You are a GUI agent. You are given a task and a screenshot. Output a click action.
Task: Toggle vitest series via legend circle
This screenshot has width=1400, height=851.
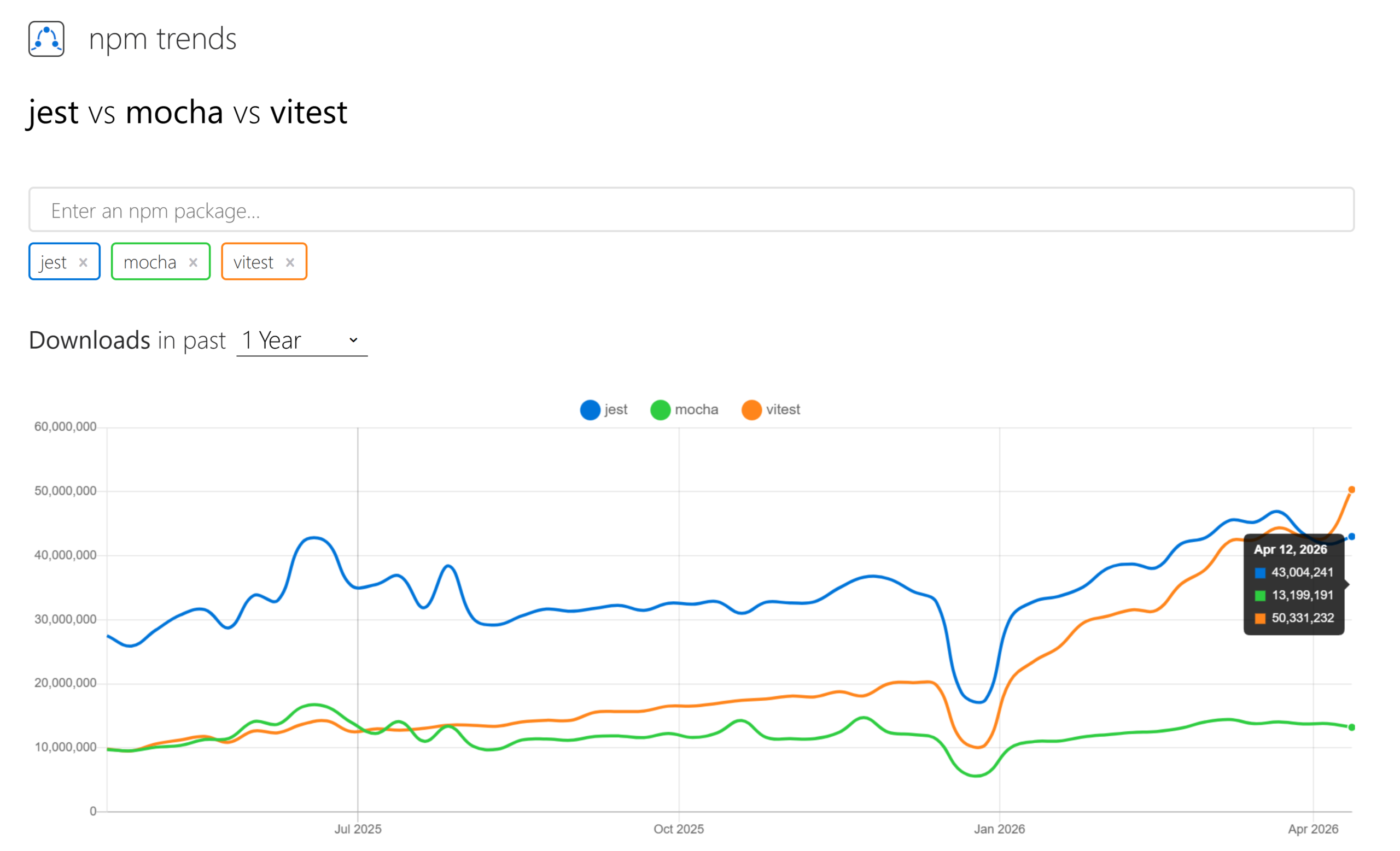point(751,410)
